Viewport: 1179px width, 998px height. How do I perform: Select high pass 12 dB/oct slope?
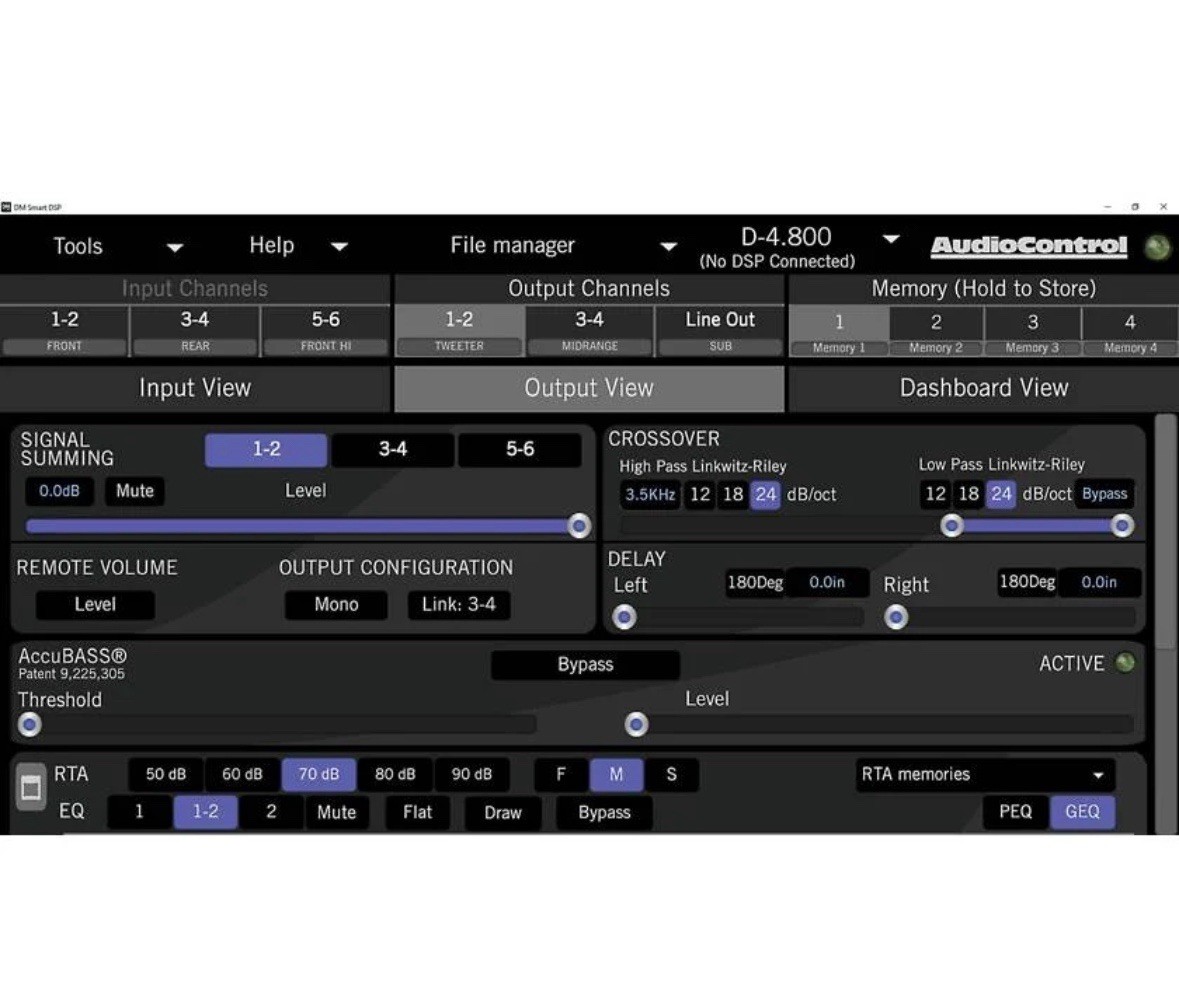click(x=700, y=495)
